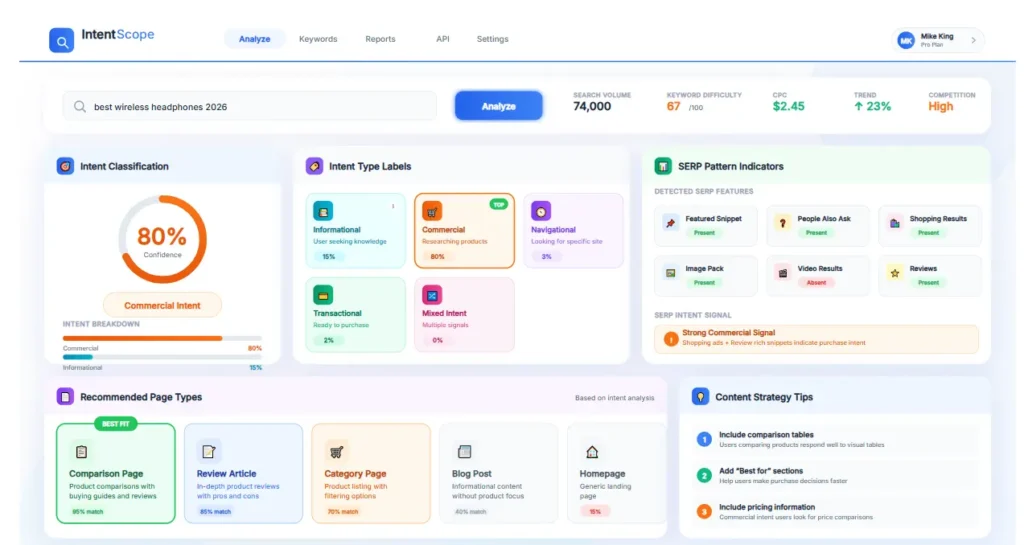Select the Blog Post card

pyautogui.click(x=498, y=473)
